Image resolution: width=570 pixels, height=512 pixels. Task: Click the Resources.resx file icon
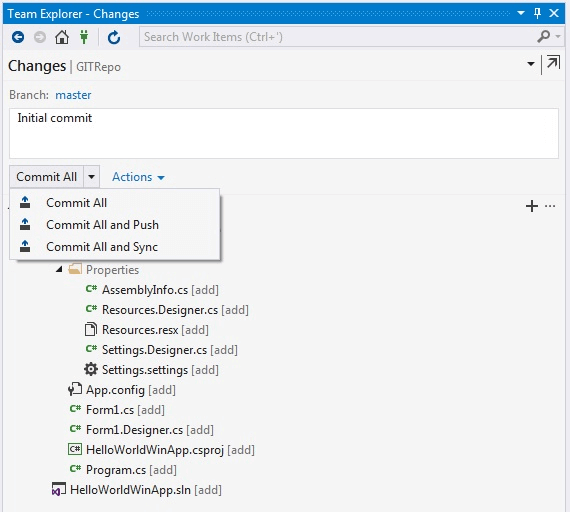tap(91, 329)
